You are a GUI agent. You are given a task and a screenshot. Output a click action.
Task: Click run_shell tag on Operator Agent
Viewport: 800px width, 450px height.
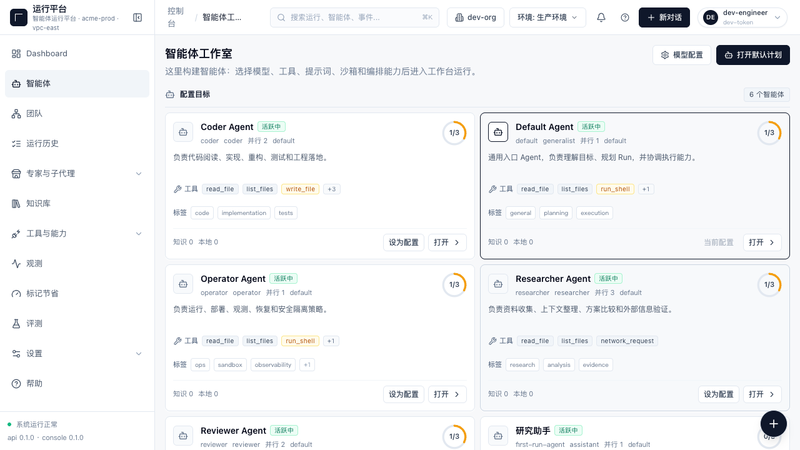click(300, 341)
